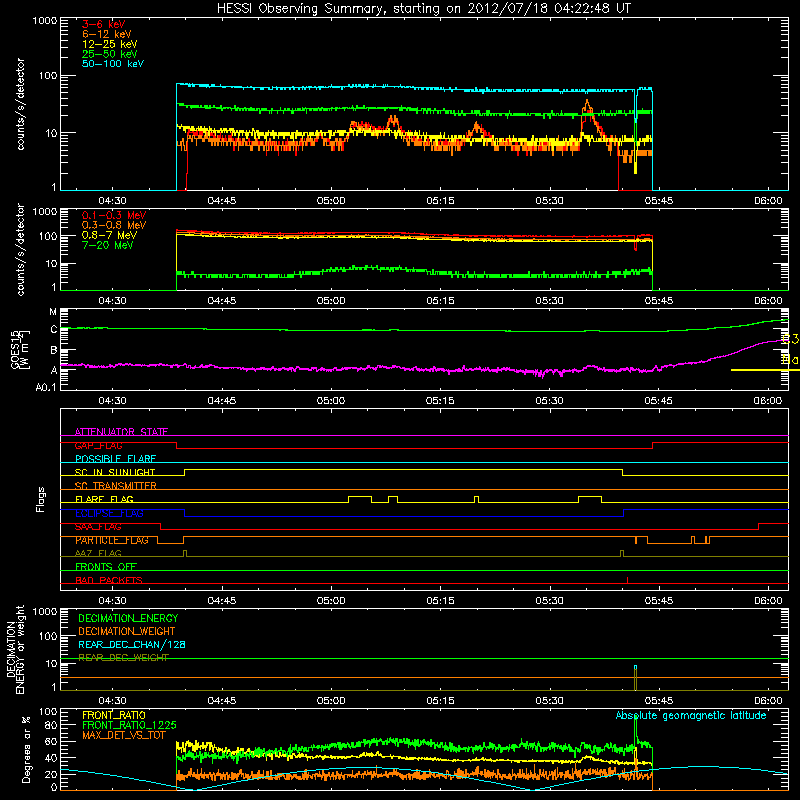Pick the SAA_FLAG label
The width and height of the screenshot is (800, 800).
tap(98, 527)
